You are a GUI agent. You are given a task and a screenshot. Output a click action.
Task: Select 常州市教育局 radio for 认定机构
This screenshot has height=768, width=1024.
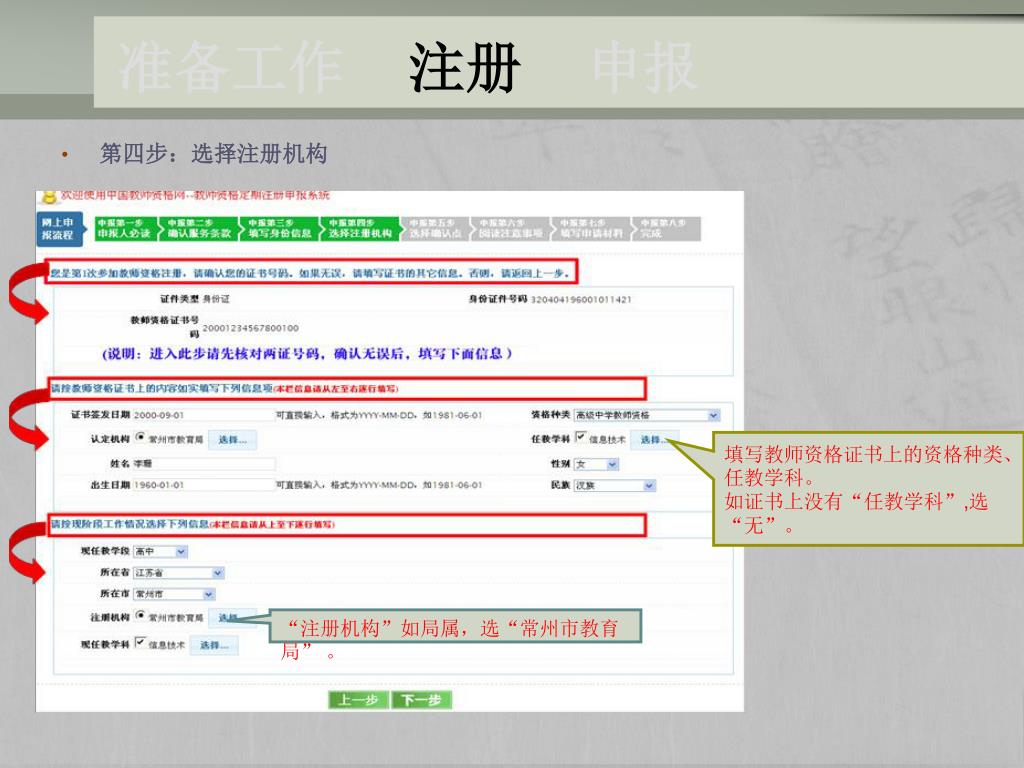140,438
